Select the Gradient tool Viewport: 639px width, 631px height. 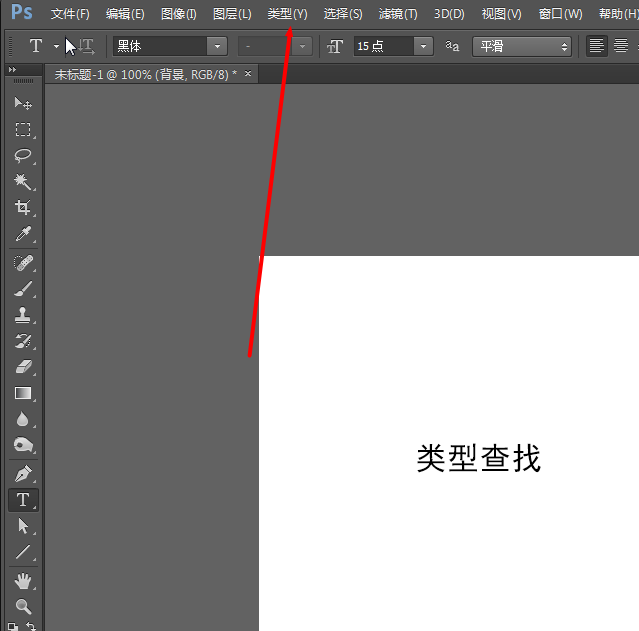(x=23, y=393)
